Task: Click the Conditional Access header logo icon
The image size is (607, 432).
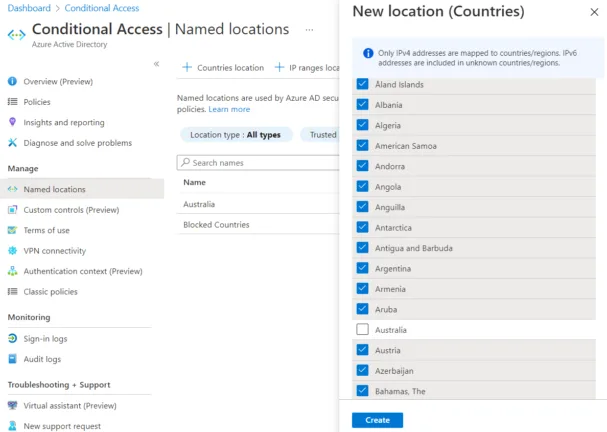Action: 17,35
